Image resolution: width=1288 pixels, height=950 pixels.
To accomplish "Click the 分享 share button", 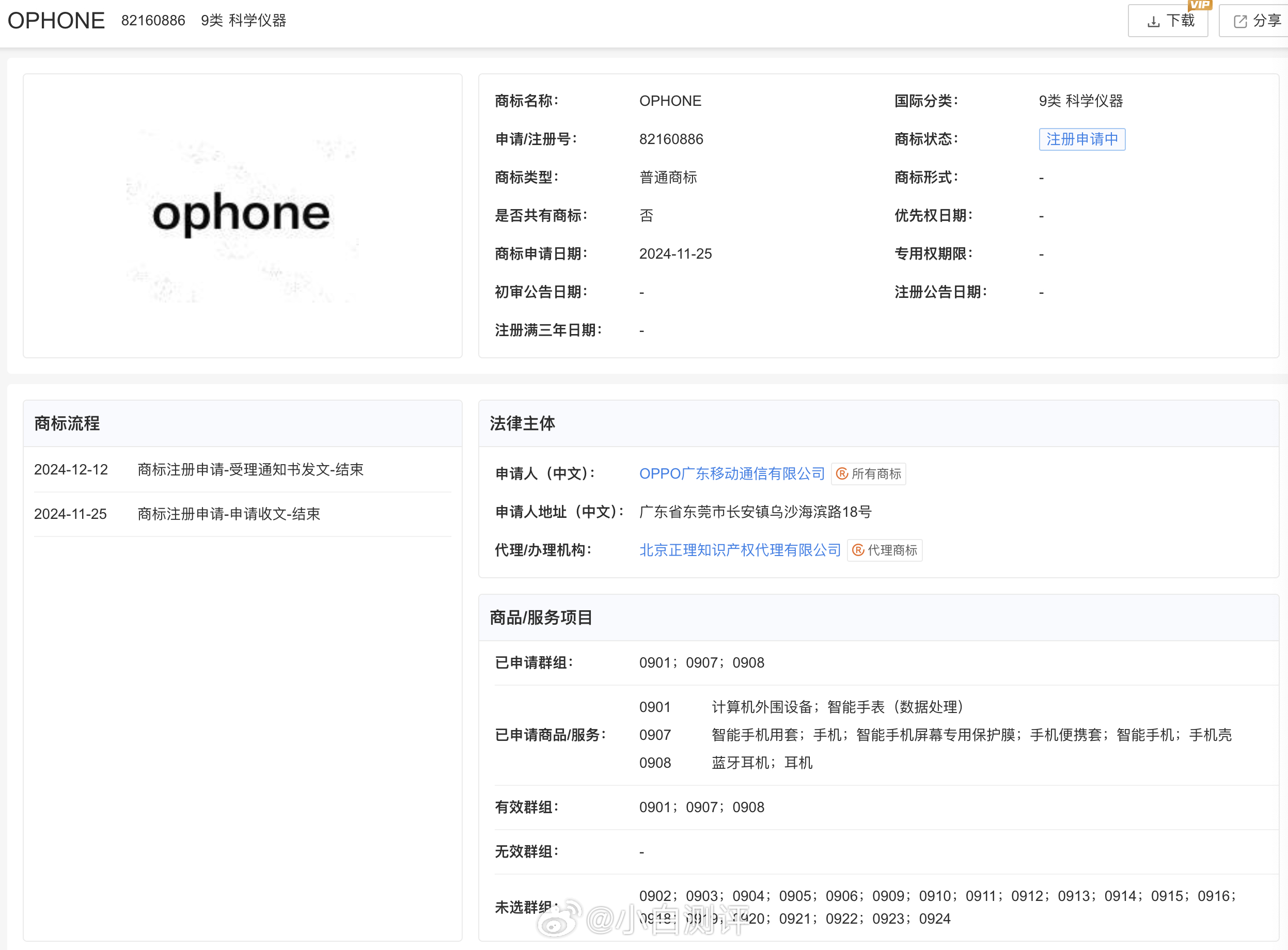I will tap(1254, 21).
